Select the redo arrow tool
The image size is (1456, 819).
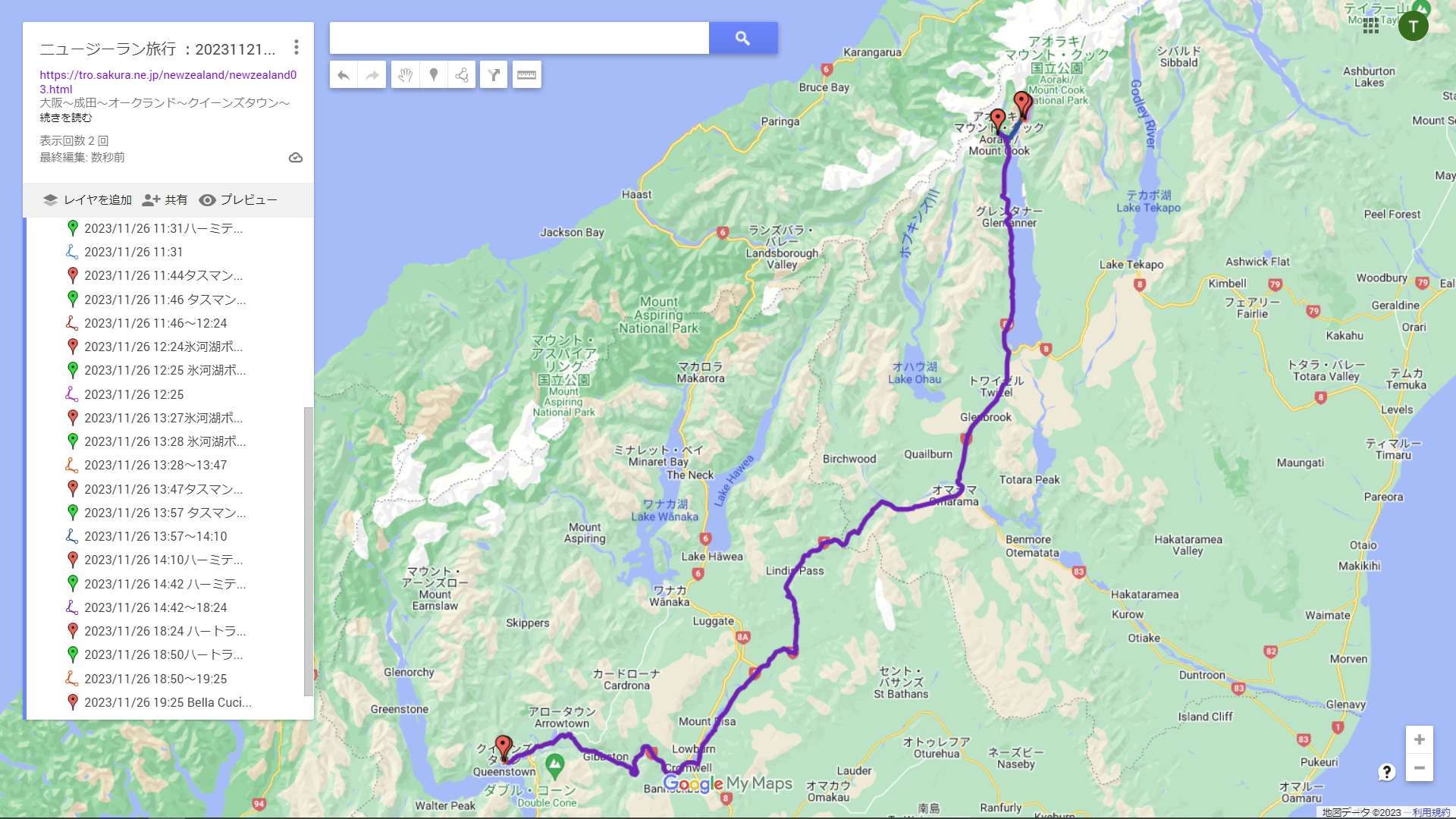(372, 75)
